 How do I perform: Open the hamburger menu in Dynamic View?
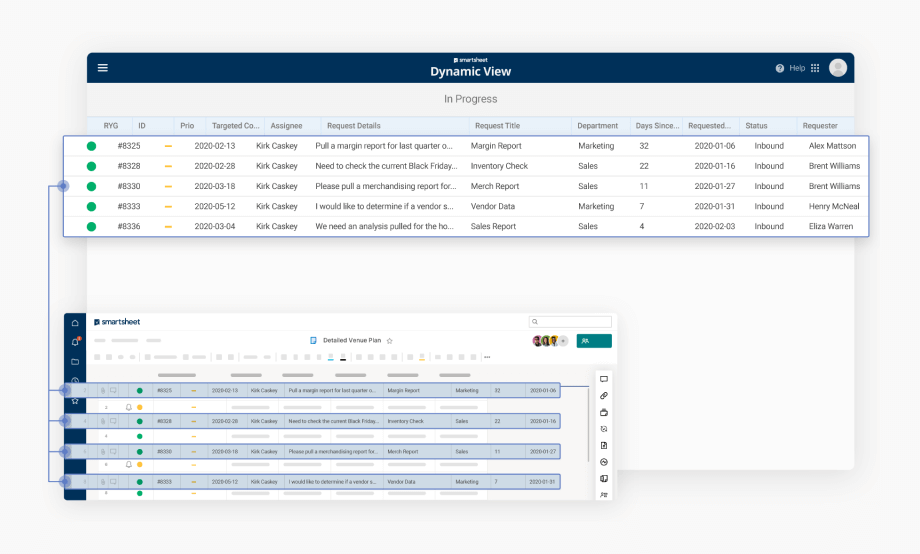[x=103, y=67]
